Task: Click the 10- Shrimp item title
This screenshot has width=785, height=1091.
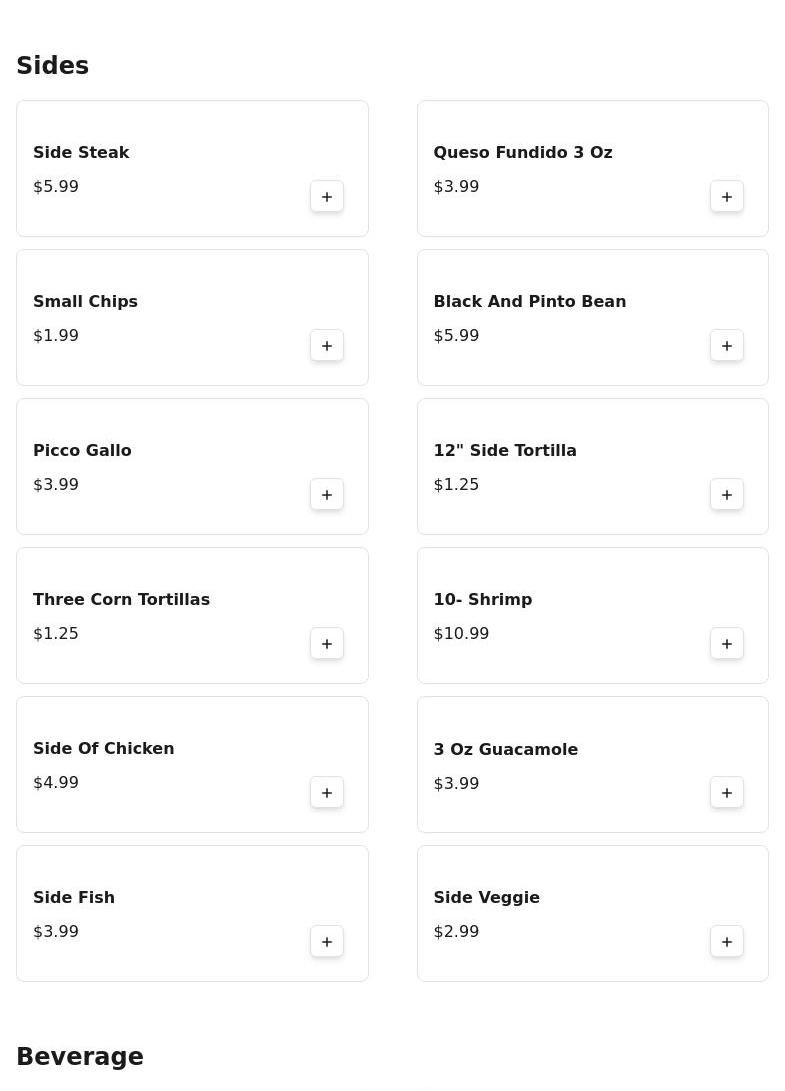Action: (x=482, y=599)
